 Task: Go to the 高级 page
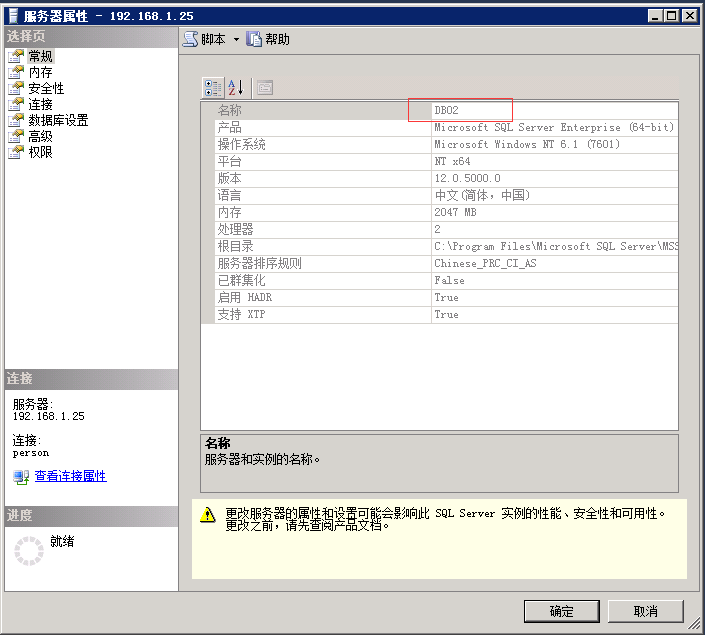pyautogui.click(x=40, y=136)
